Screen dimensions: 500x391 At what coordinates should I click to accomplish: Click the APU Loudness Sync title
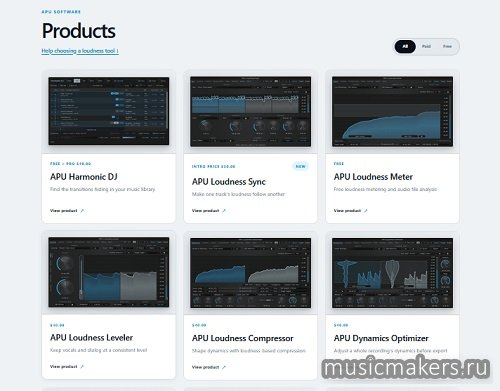tap(229, 182)
